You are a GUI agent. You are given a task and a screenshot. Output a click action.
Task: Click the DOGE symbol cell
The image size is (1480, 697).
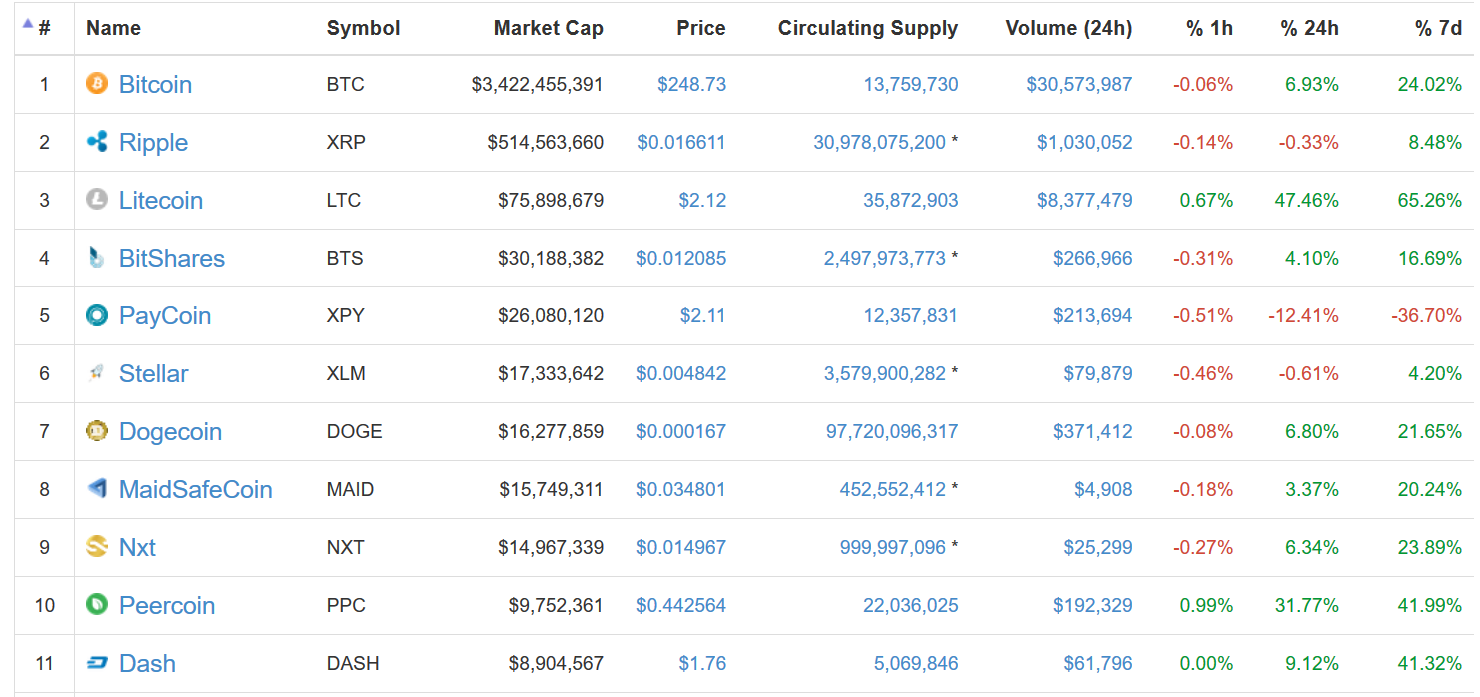click(x=355, y=431)
